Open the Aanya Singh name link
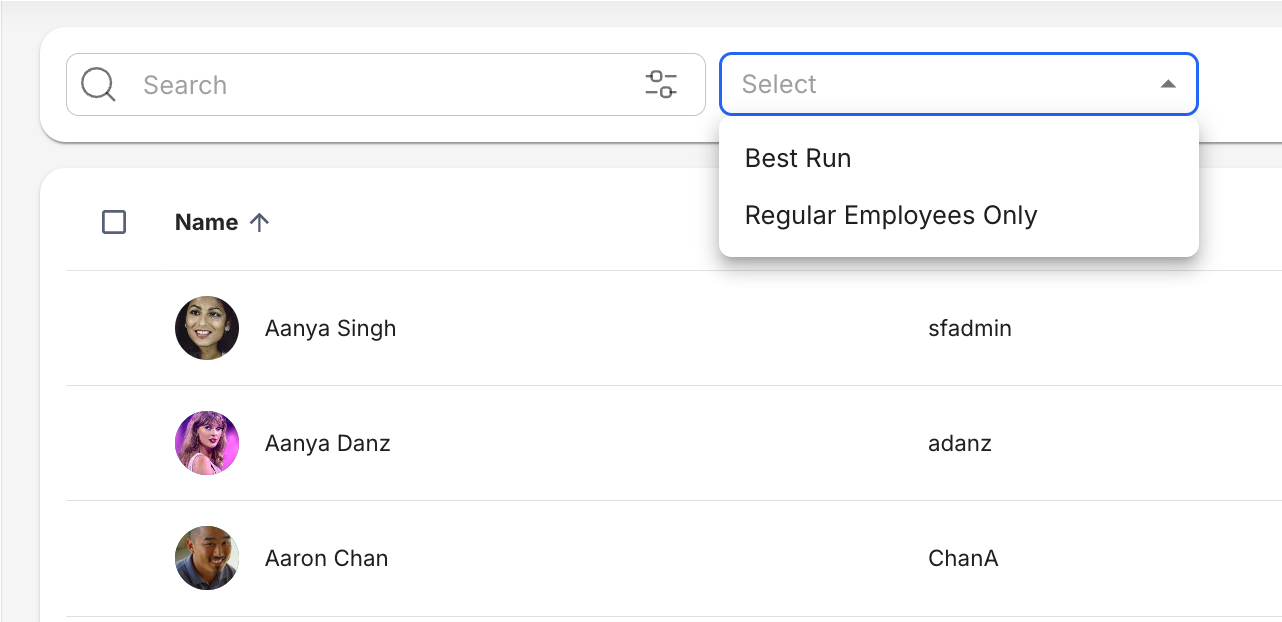 tap(330, 328)
